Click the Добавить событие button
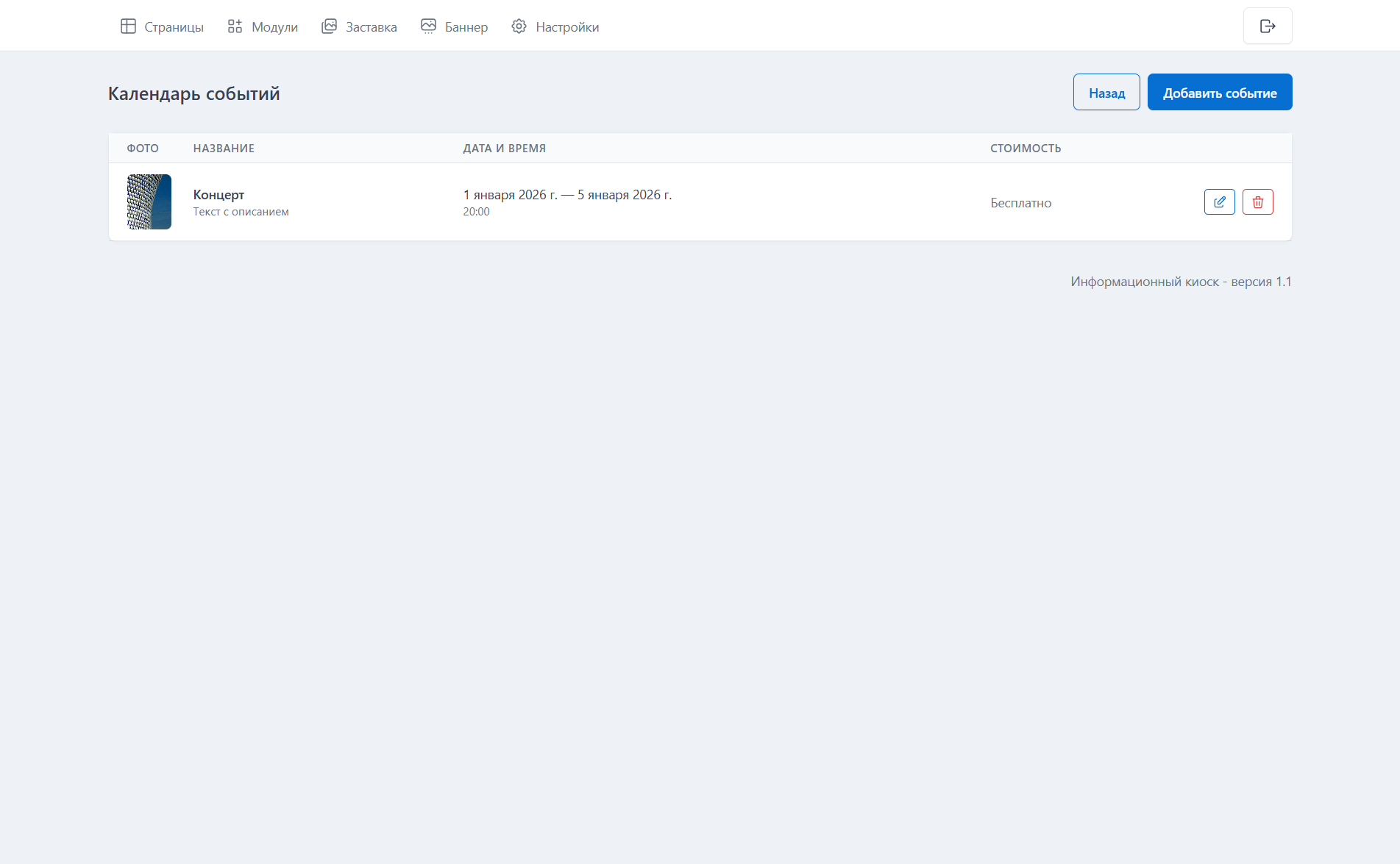The image size is (1400, 864). (1219, 93)
